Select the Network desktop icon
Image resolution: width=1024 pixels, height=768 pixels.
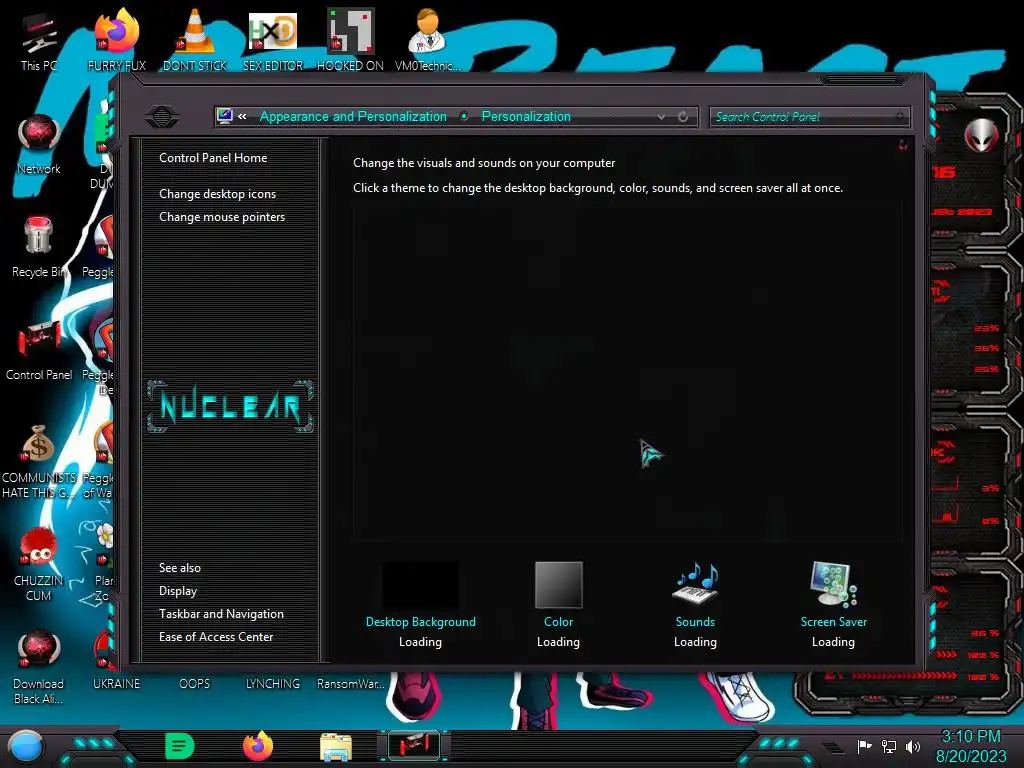coord(39,145)
